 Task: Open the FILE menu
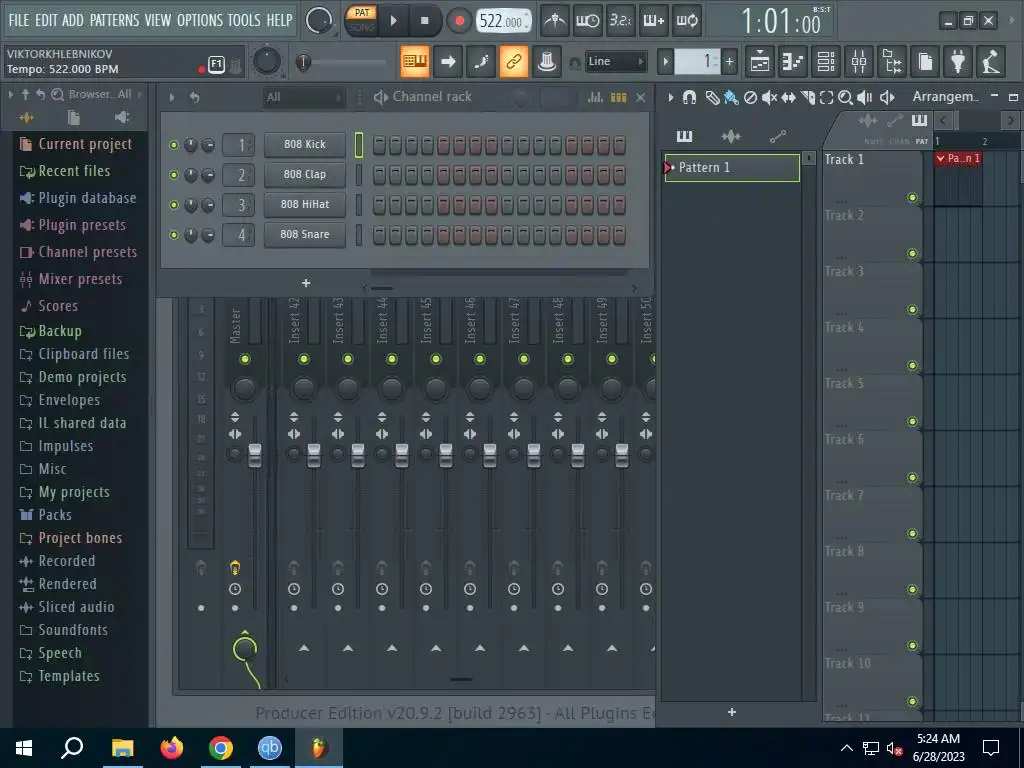click(x=18, y=20)
